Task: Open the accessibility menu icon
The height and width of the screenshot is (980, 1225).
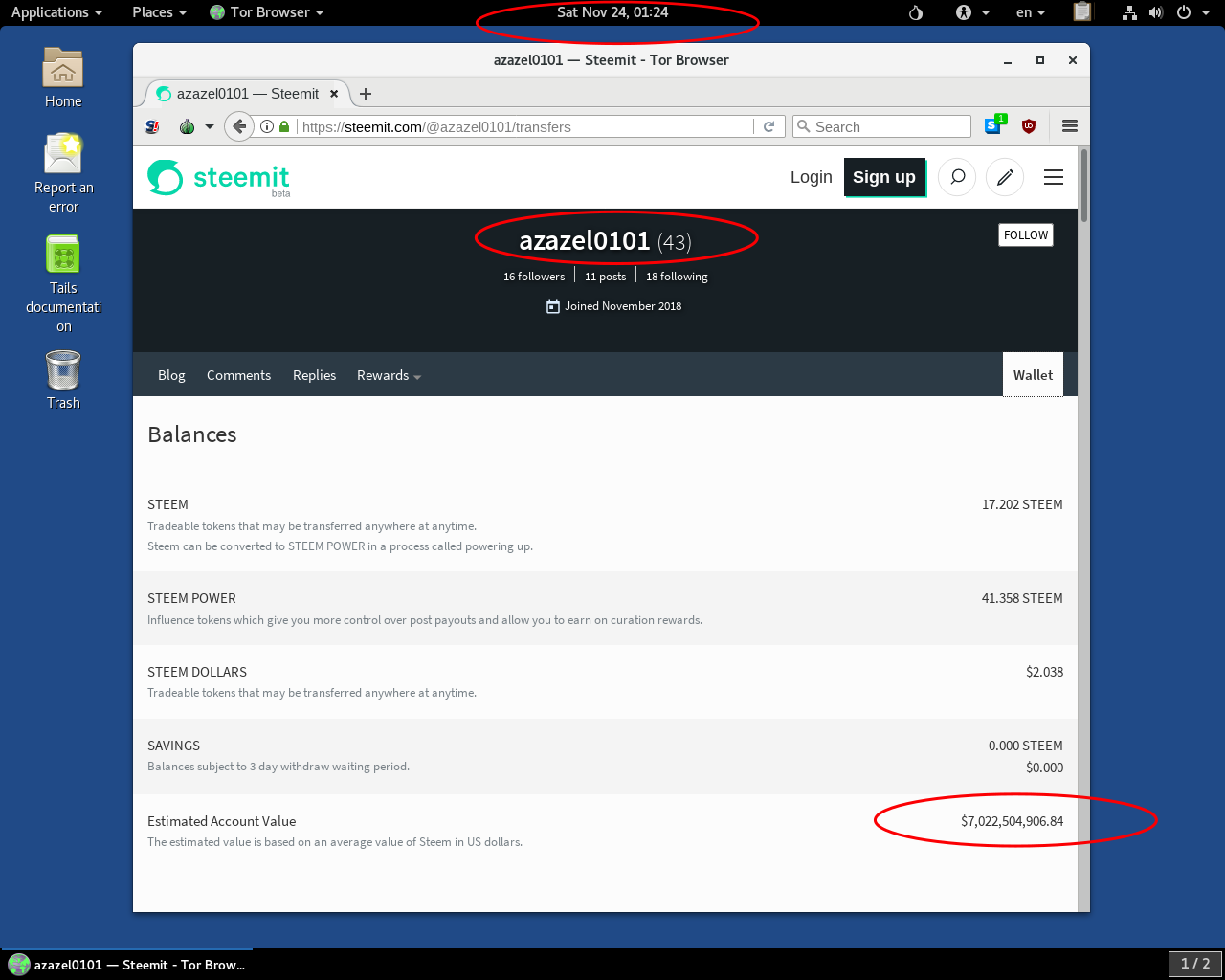Action: [972, 12]
